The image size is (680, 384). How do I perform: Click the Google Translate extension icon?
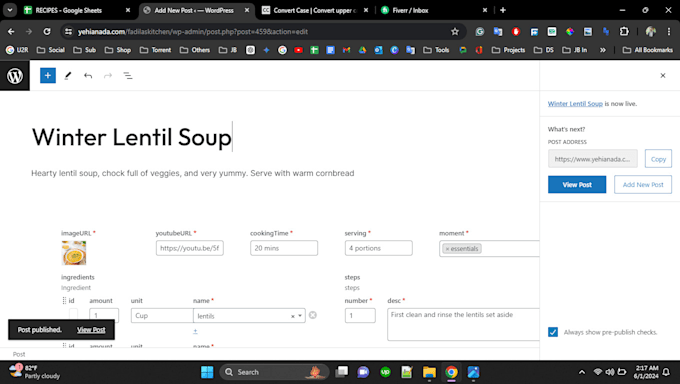point(498,31)
